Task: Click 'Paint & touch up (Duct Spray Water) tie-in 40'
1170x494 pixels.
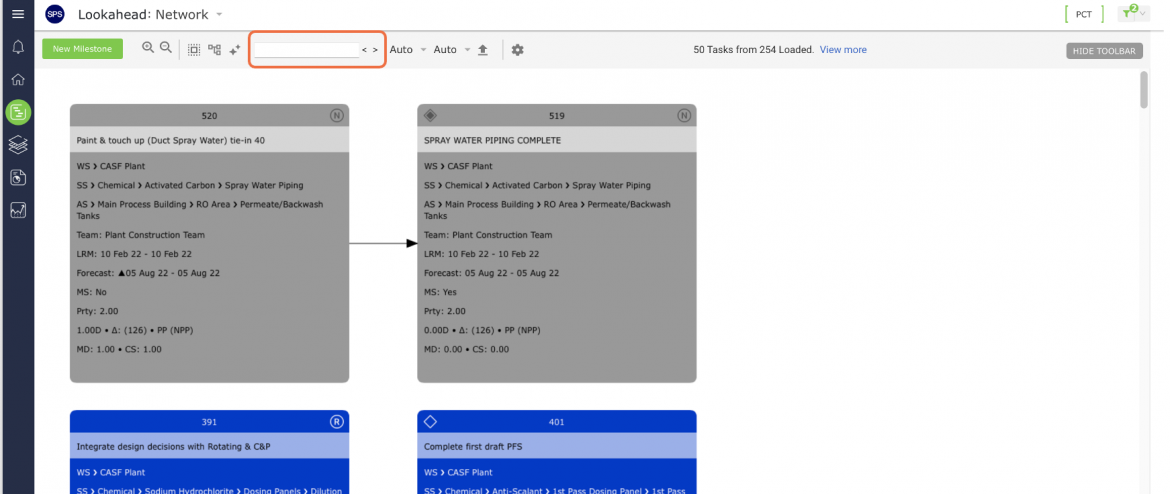Action: [x=171, y=140]
